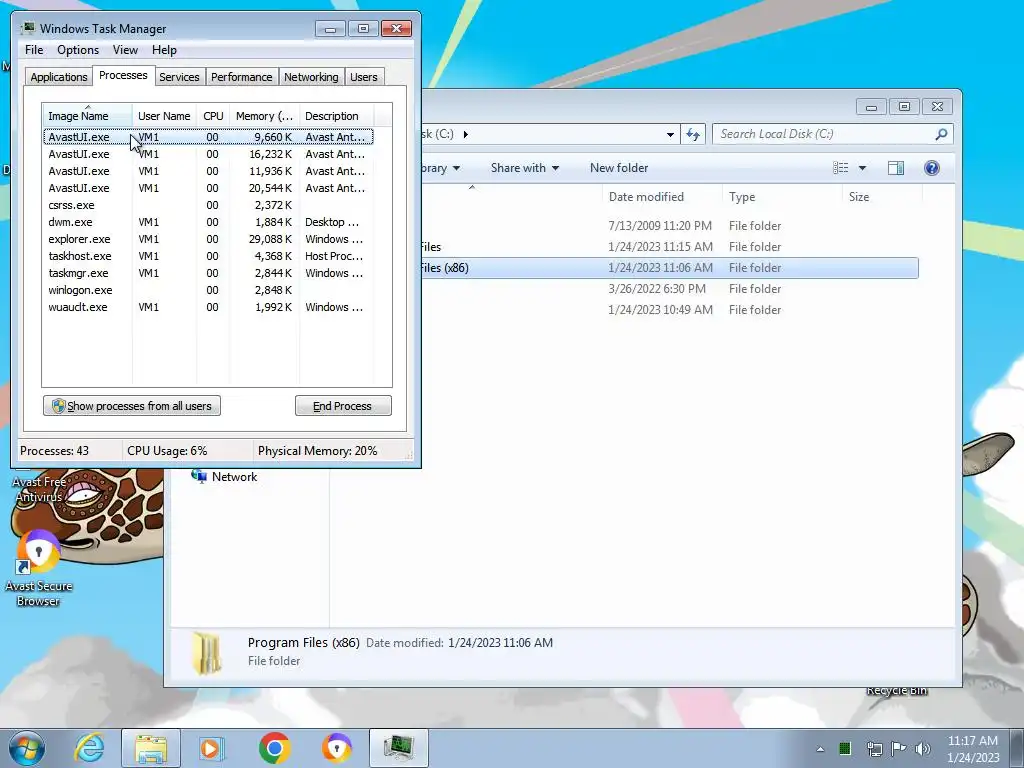Open address bar history dropdown in Explorer
This screenshot has width=1024, height=768.
tap(670, 135)
